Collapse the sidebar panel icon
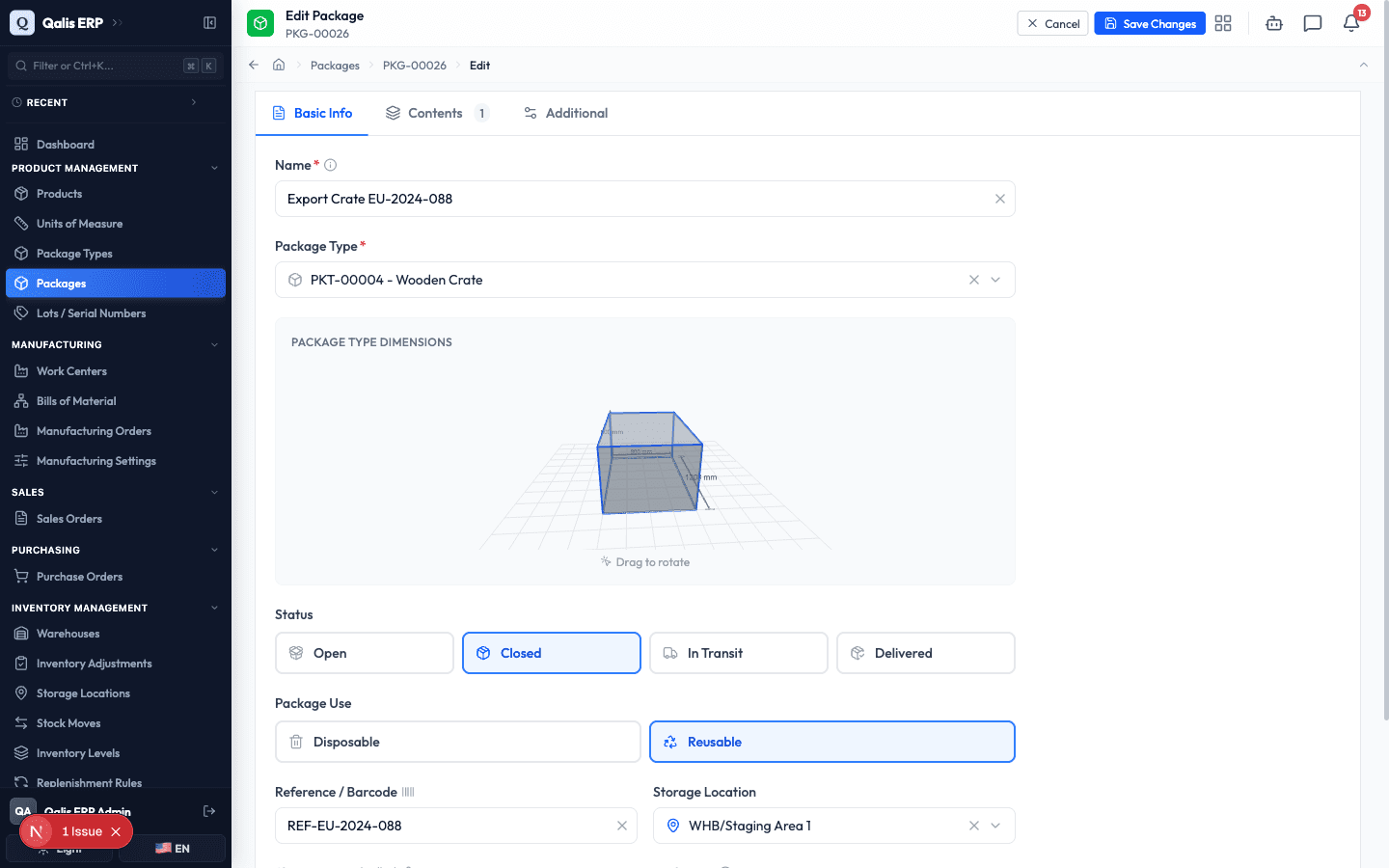The height and width of the screenshot is (868, 1389). pos(209,22)
